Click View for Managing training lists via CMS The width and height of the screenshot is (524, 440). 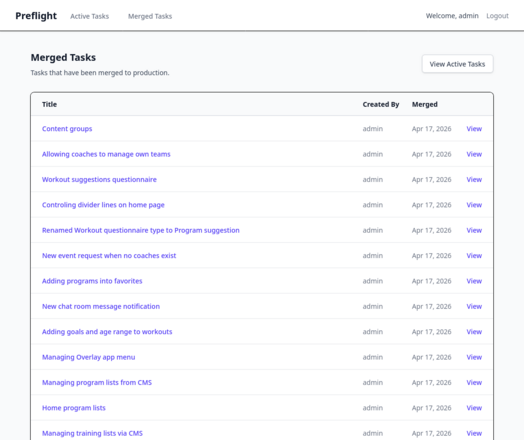(x=474, y=433)
